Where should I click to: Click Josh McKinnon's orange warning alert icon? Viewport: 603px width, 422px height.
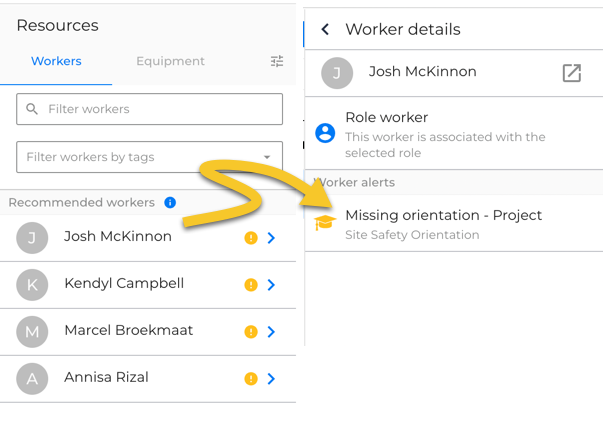pyautogui.click(x=251, y=238)
